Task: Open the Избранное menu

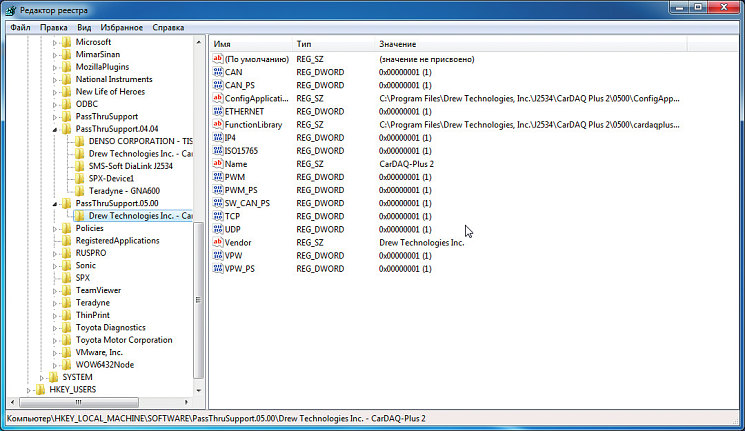Action: coord(122,28)
